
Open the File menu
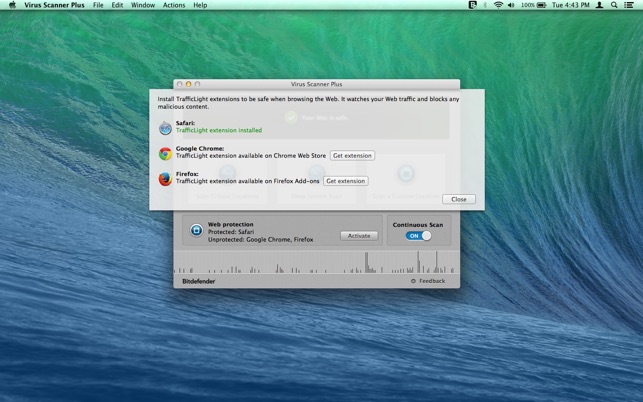tap(98, 5)
